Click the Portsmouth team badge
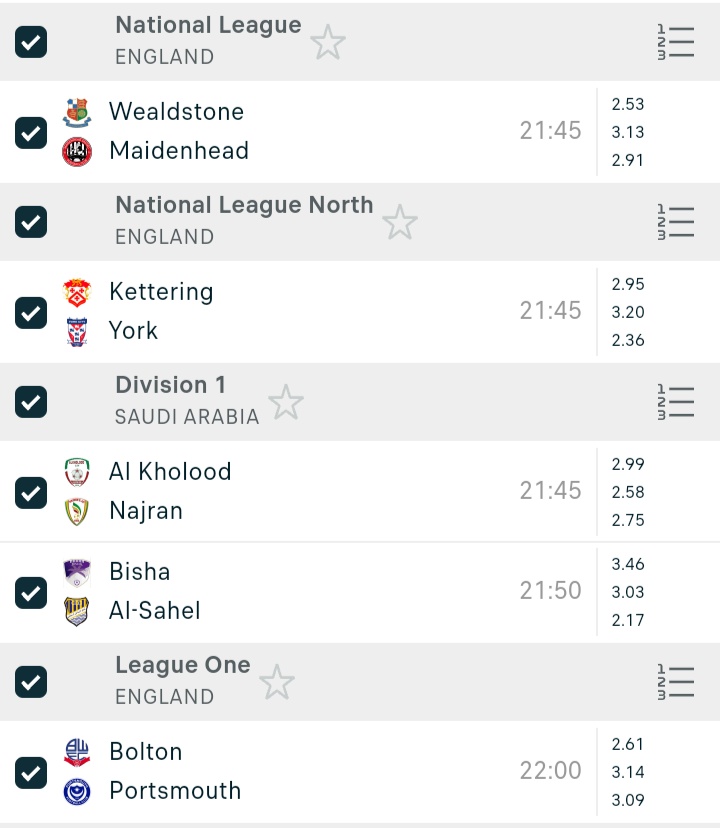The height and width of the screenshot is (828, 720). point(77,791)
